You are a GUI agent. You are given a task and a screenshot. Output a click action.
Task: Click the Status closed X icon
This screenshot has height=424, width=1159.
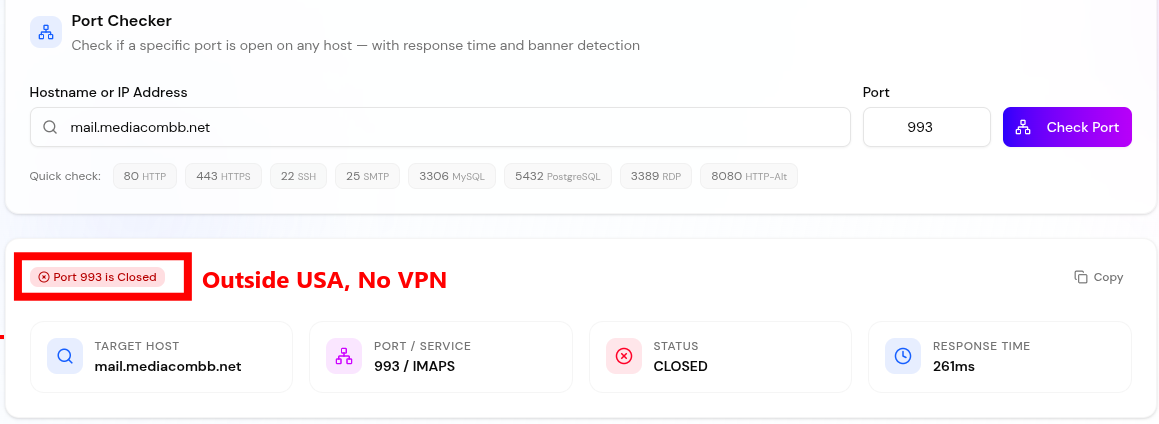624,356
